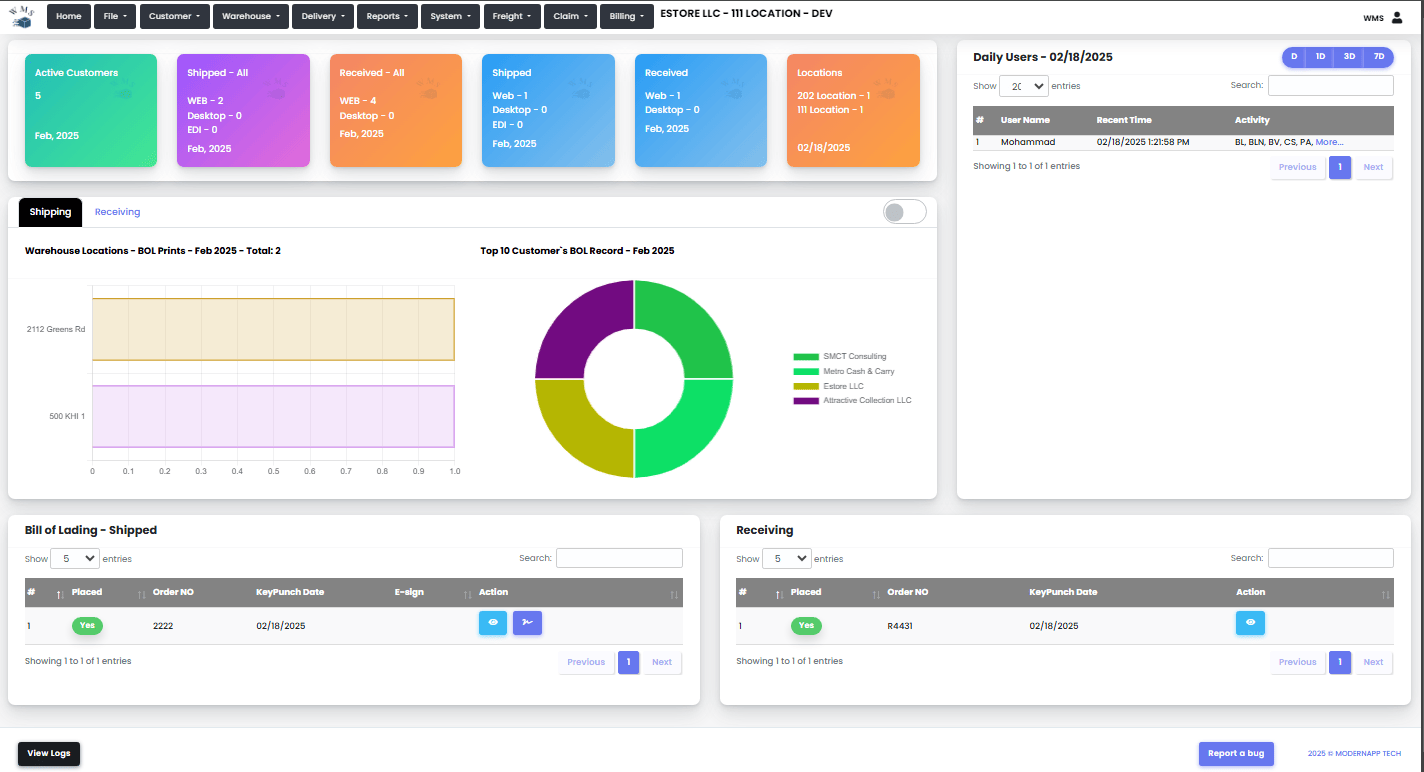Click the purple Attractive Collection LLC legend swatch

(x=805, y=401)
